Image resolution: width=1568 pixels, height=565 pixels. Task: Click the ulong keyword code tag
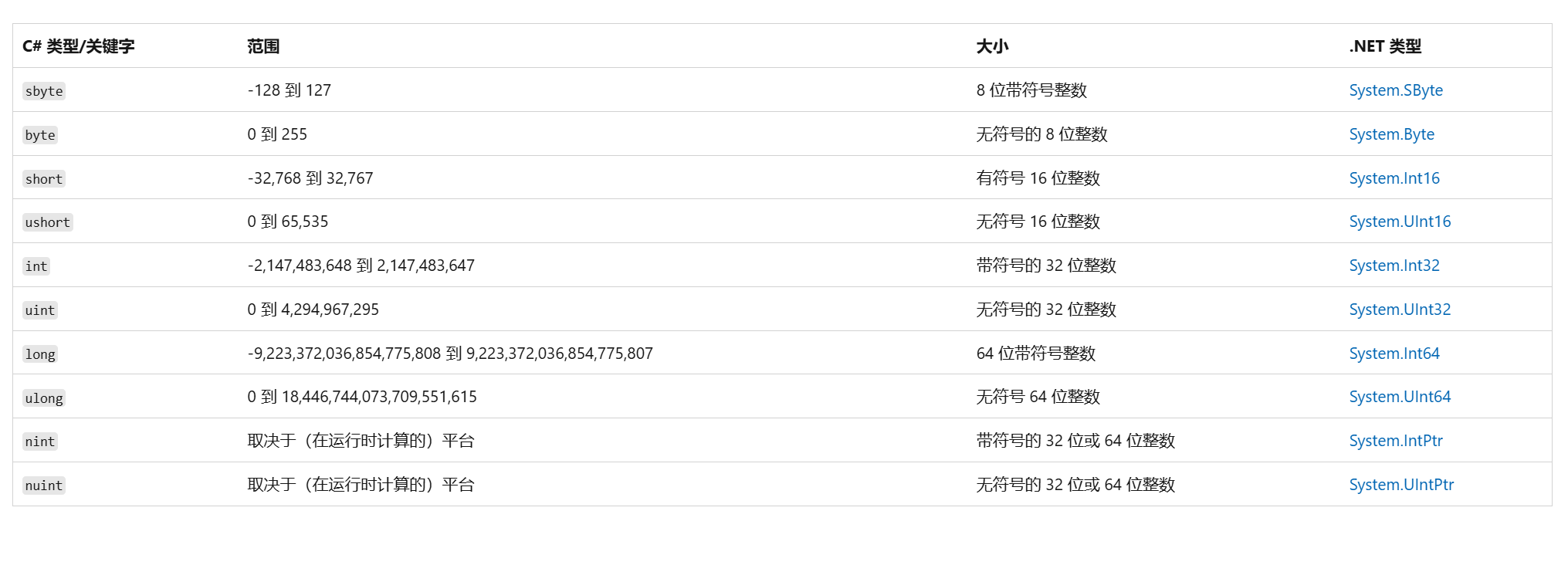point(44,398)
